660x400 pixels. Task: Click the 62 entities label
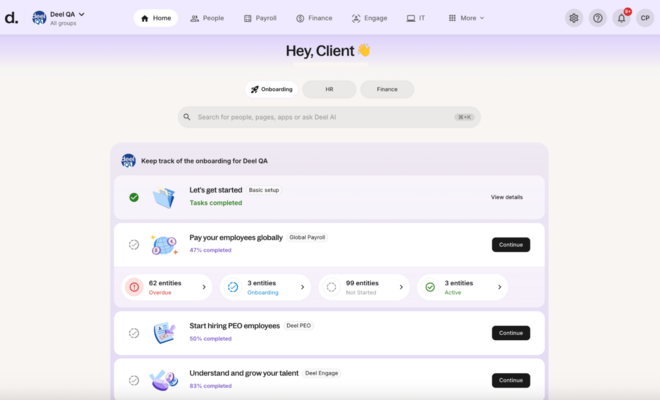[165, 283]
